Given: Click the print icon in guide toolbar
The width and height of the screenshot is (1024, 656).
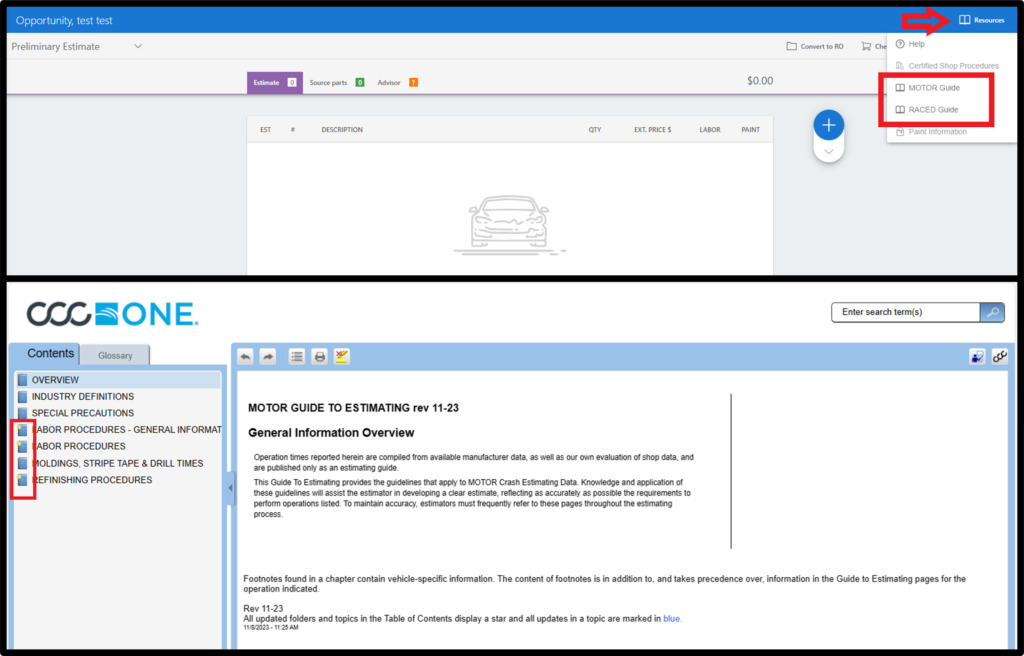Looking at the screenshot, I should coord(319,356).
